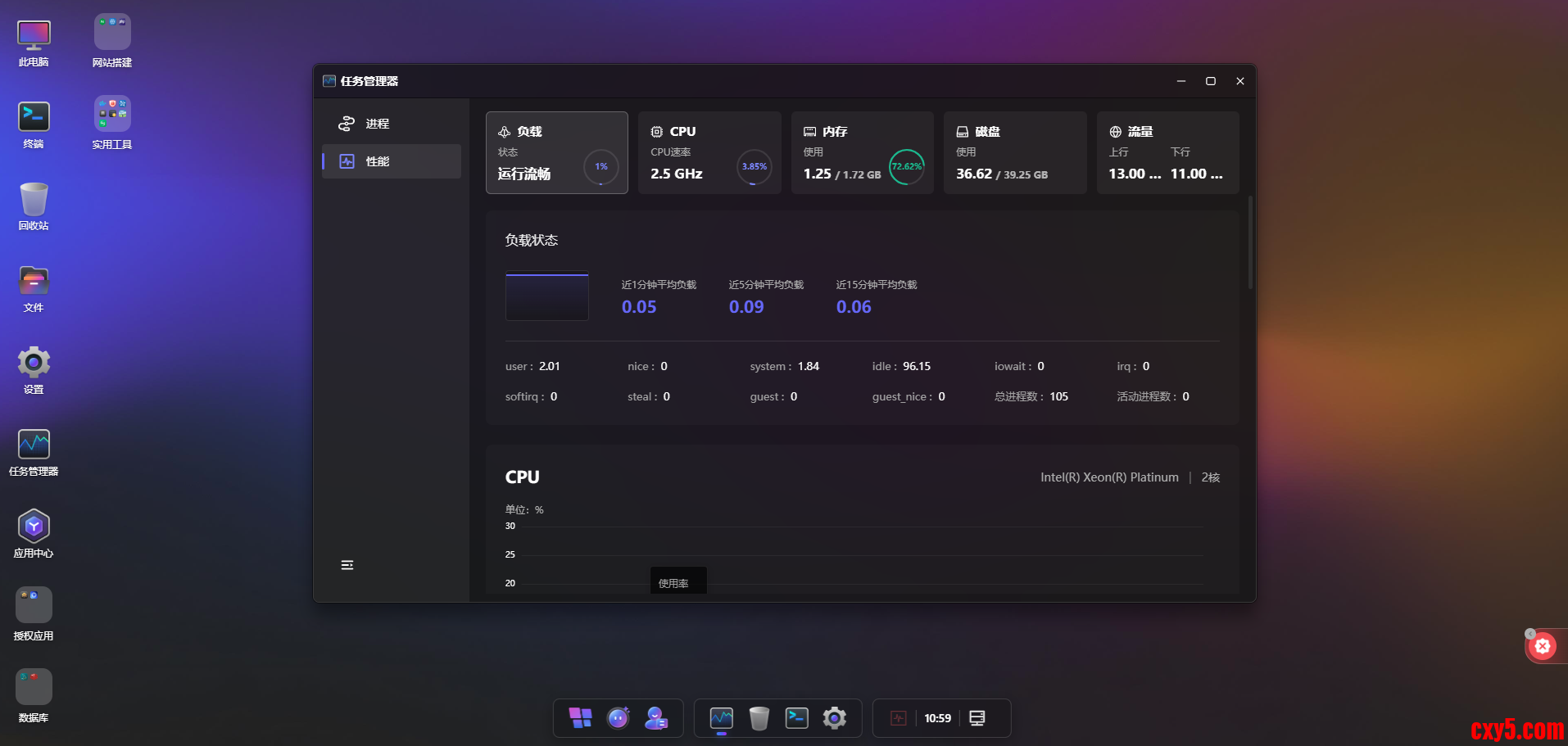Click the start menu icon in dock
1568x746 pixels.
[580, 718]
